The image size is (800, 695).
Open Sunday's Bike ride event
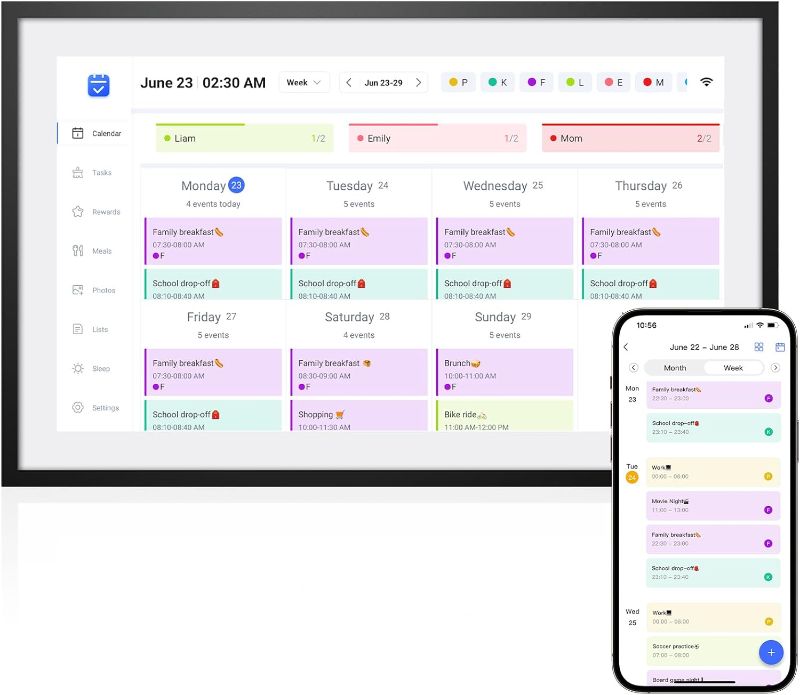click(505, 416)
